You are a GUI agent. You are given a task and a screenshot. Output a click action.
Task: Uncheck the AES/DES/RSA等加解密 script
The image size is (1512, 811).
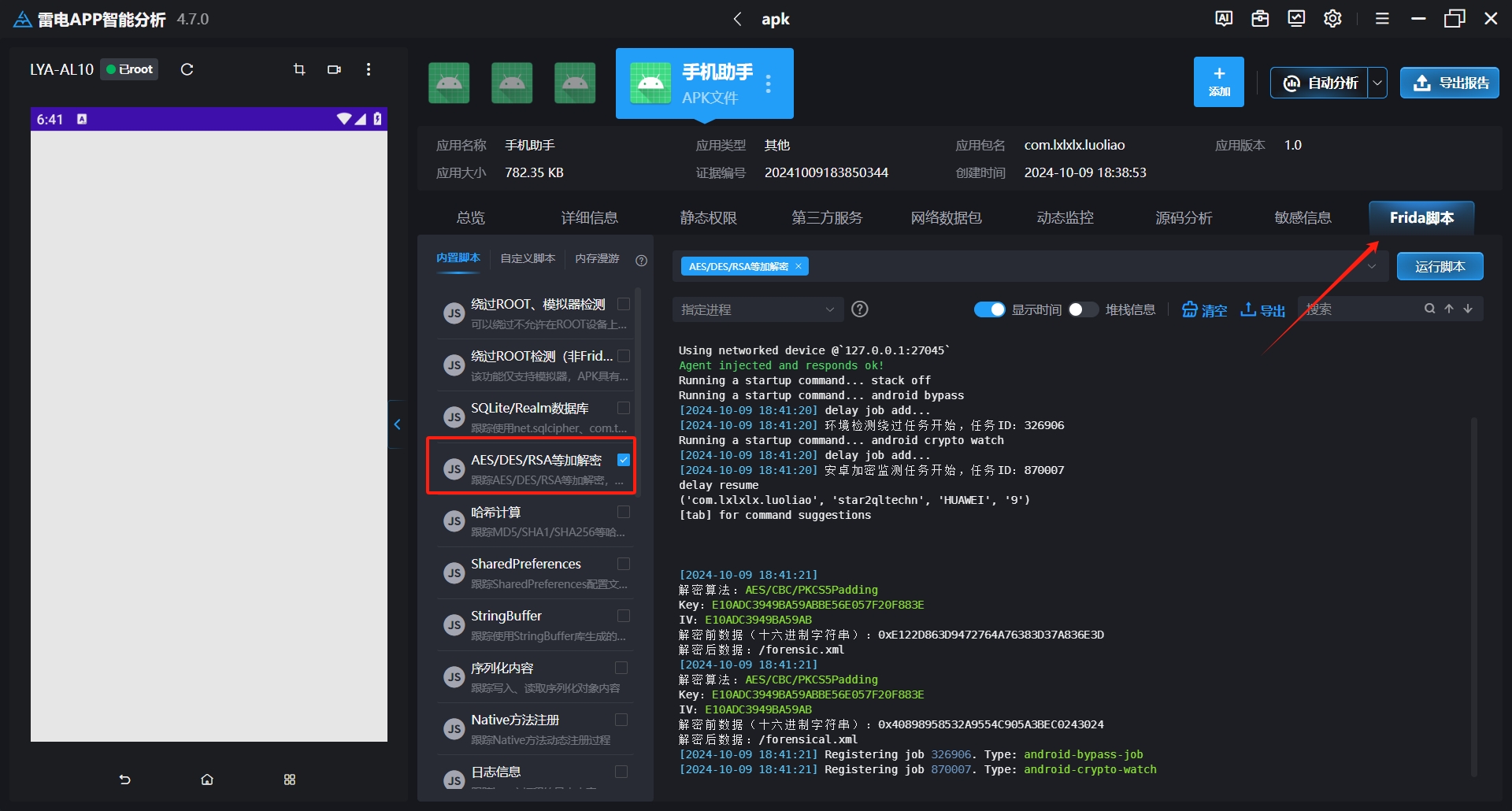coord(624,460)
